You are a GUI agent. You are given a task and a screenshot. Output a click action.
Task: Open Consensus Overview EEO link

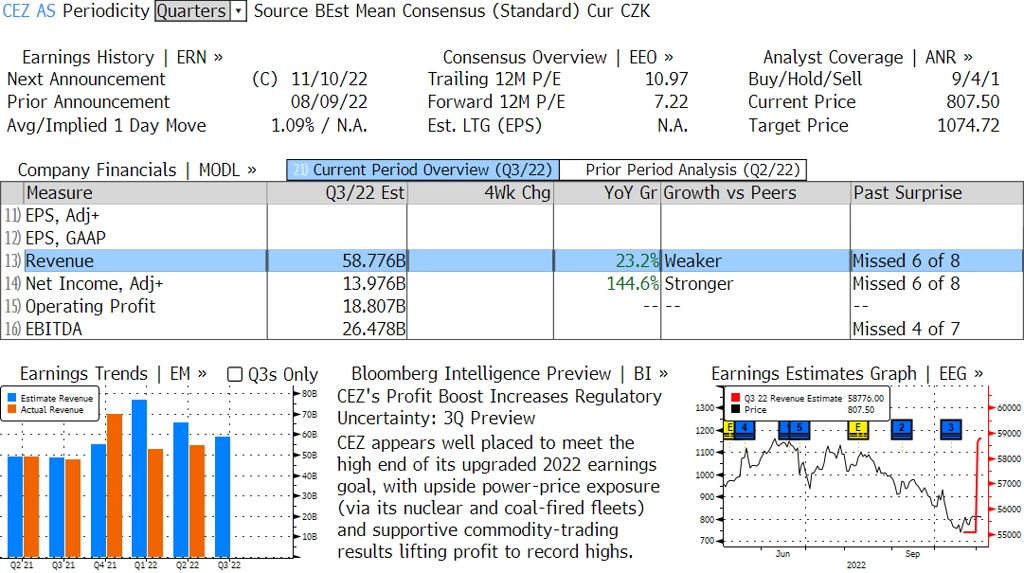558,57
